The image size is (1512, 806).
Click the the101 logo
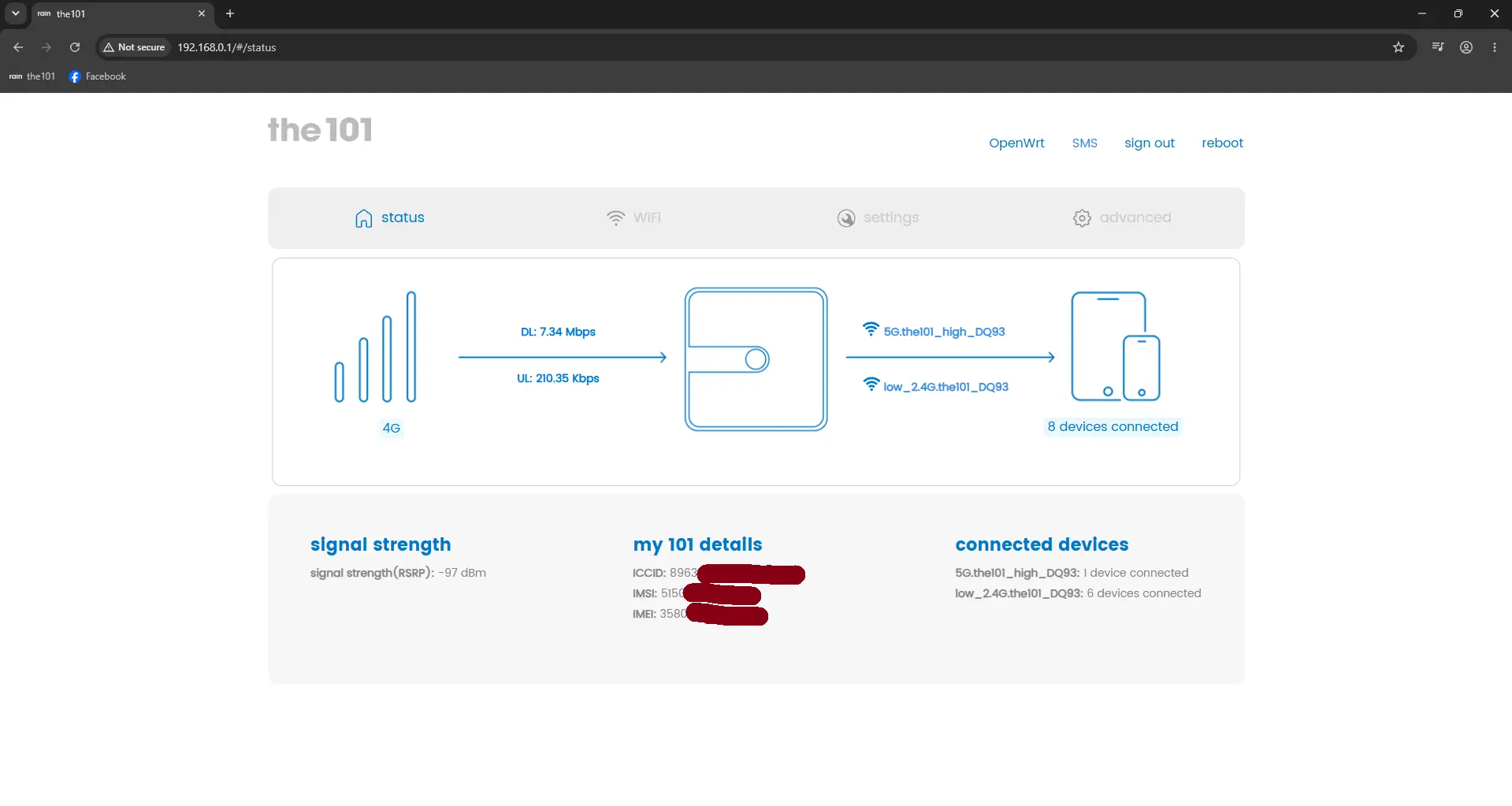pyautogui.click(x=320, y=130)
